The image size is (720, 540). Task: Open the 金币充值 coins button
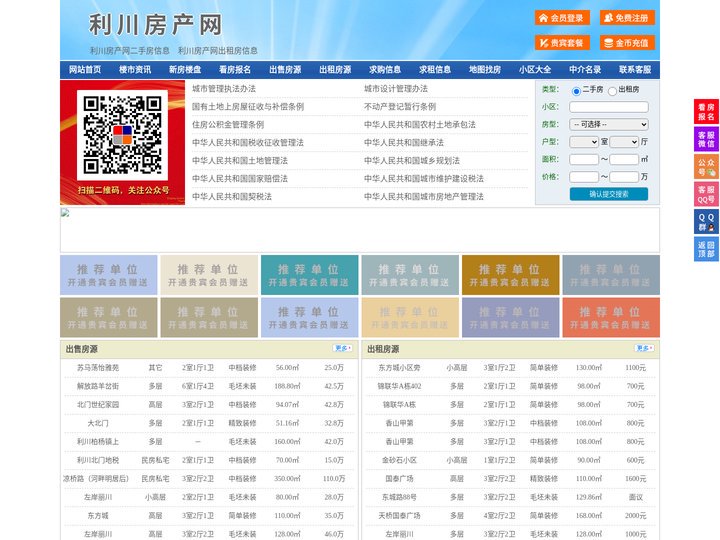point(627,43)
